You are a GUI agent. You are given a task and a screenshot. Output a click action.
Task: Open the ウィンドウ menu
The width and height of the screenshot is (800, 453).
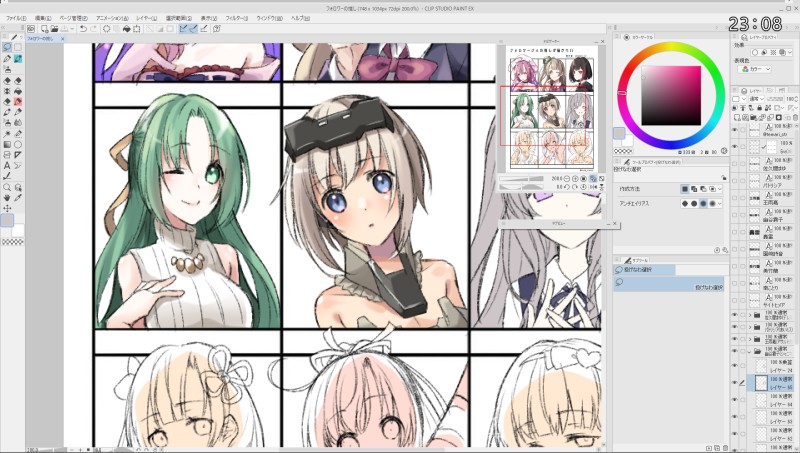(x=269, y=18)
